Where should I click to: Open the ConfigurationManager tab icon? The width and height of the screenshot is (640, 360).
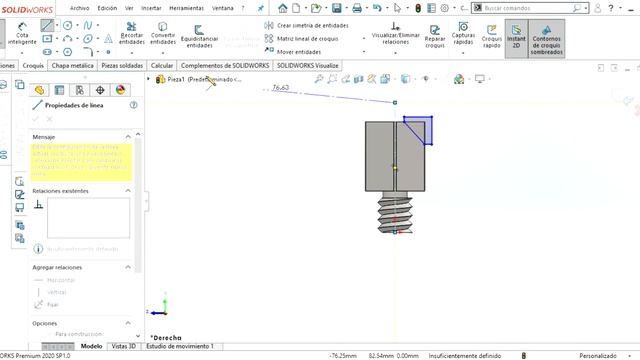pyautogui.click(x=80, y=90)
